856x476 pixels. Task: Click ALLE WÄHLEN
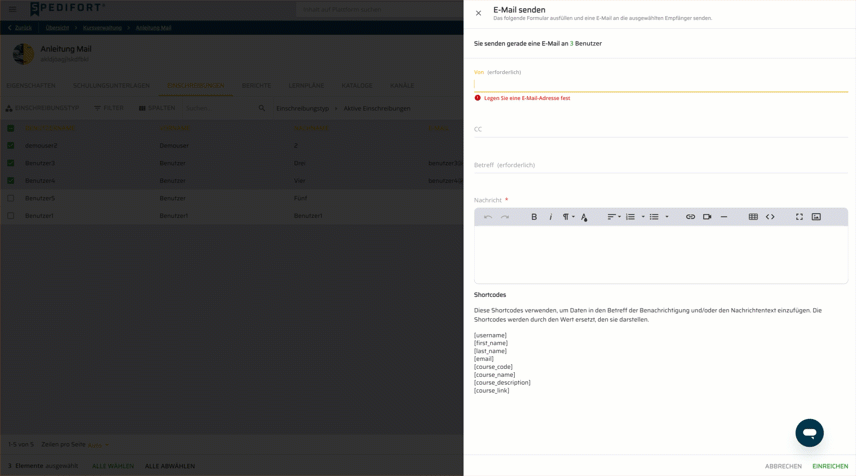coord(113,466)
